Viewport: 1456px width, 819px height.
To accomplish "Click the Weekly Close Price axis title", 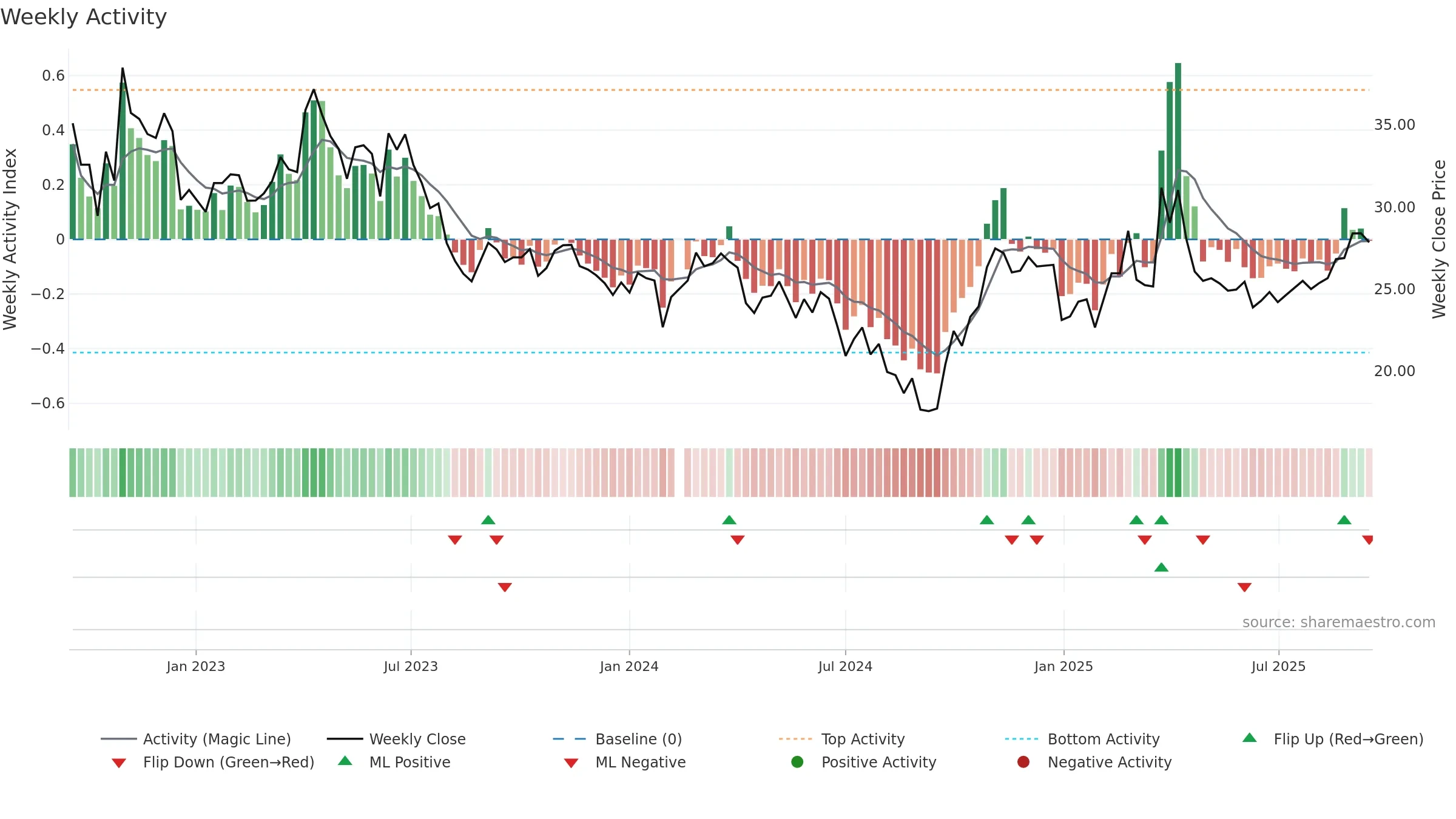I will 1439,239.
